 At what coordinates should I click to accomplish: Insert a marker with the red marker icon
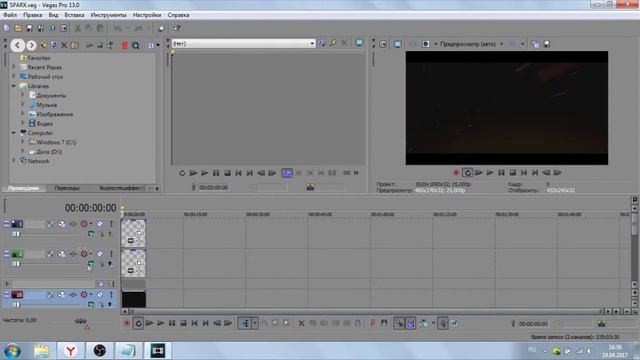pyautogui.click(x=372, y=323)
